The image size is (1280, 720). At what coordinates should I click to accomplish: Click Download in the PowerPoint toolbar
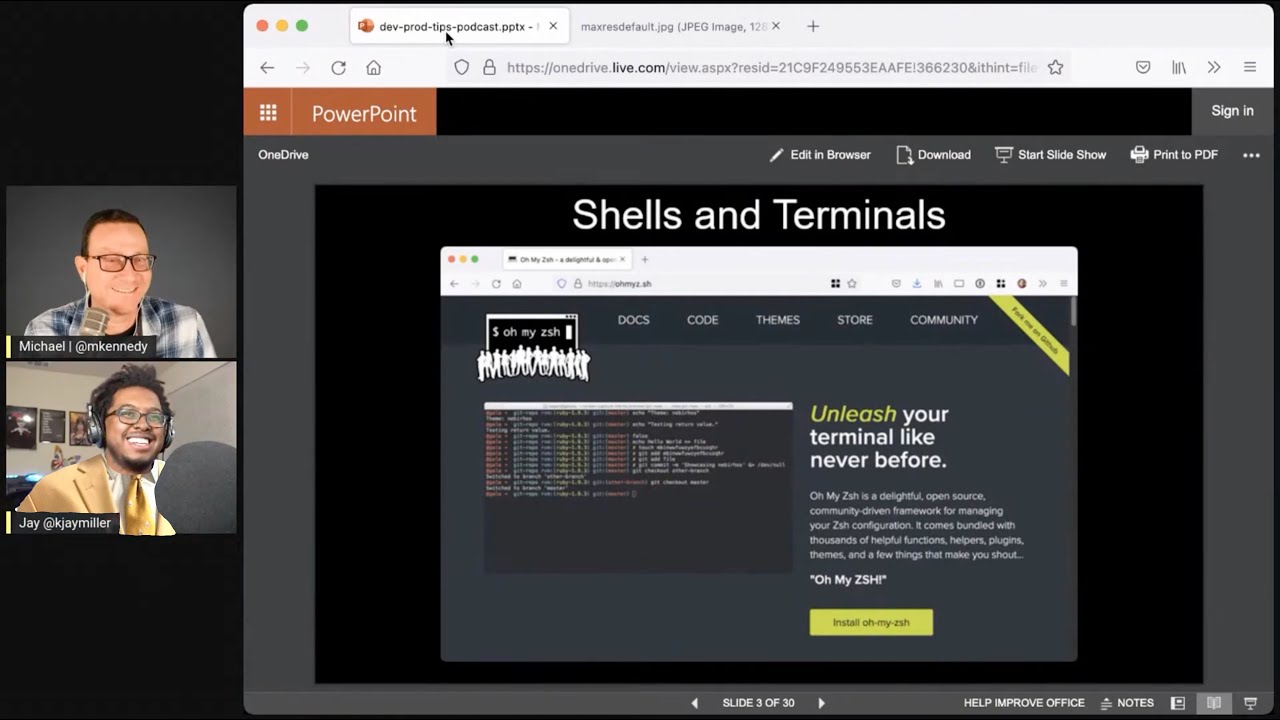point(933,155)
